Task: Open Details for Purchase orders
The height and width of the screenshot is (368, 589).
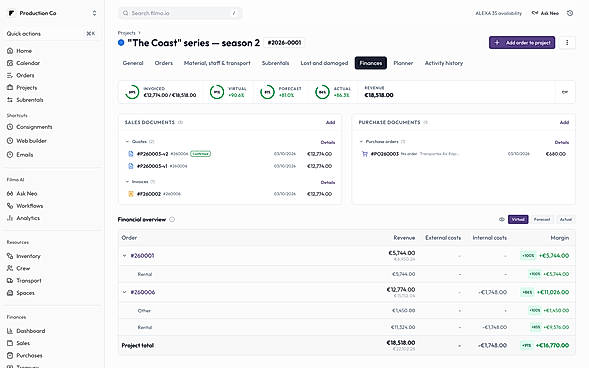Action: click(562, 142)
